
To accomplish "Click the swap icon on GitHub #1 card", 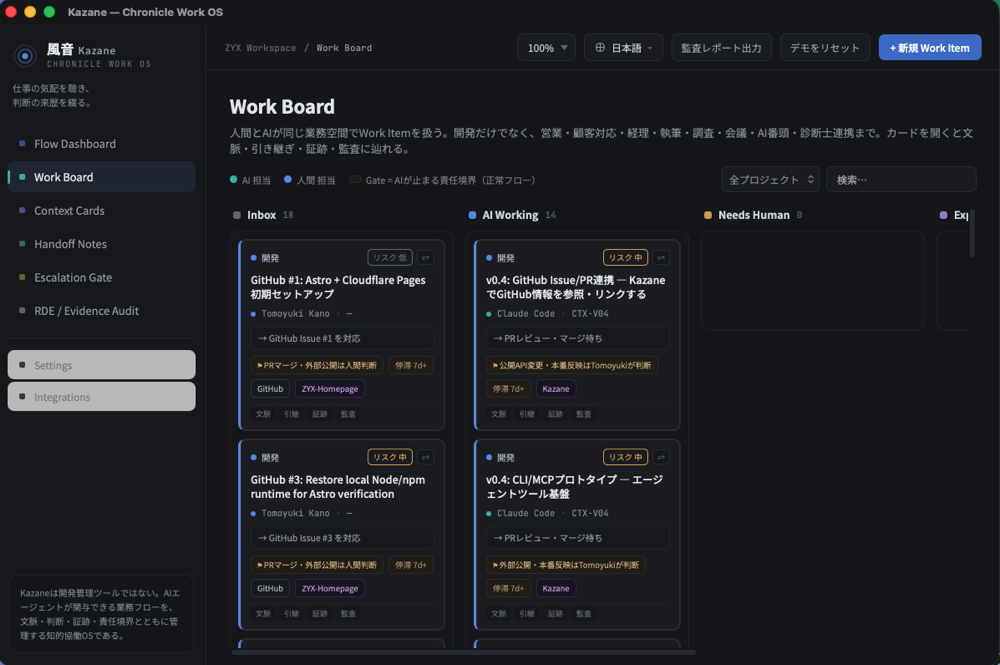I will [x=425, y=258].
